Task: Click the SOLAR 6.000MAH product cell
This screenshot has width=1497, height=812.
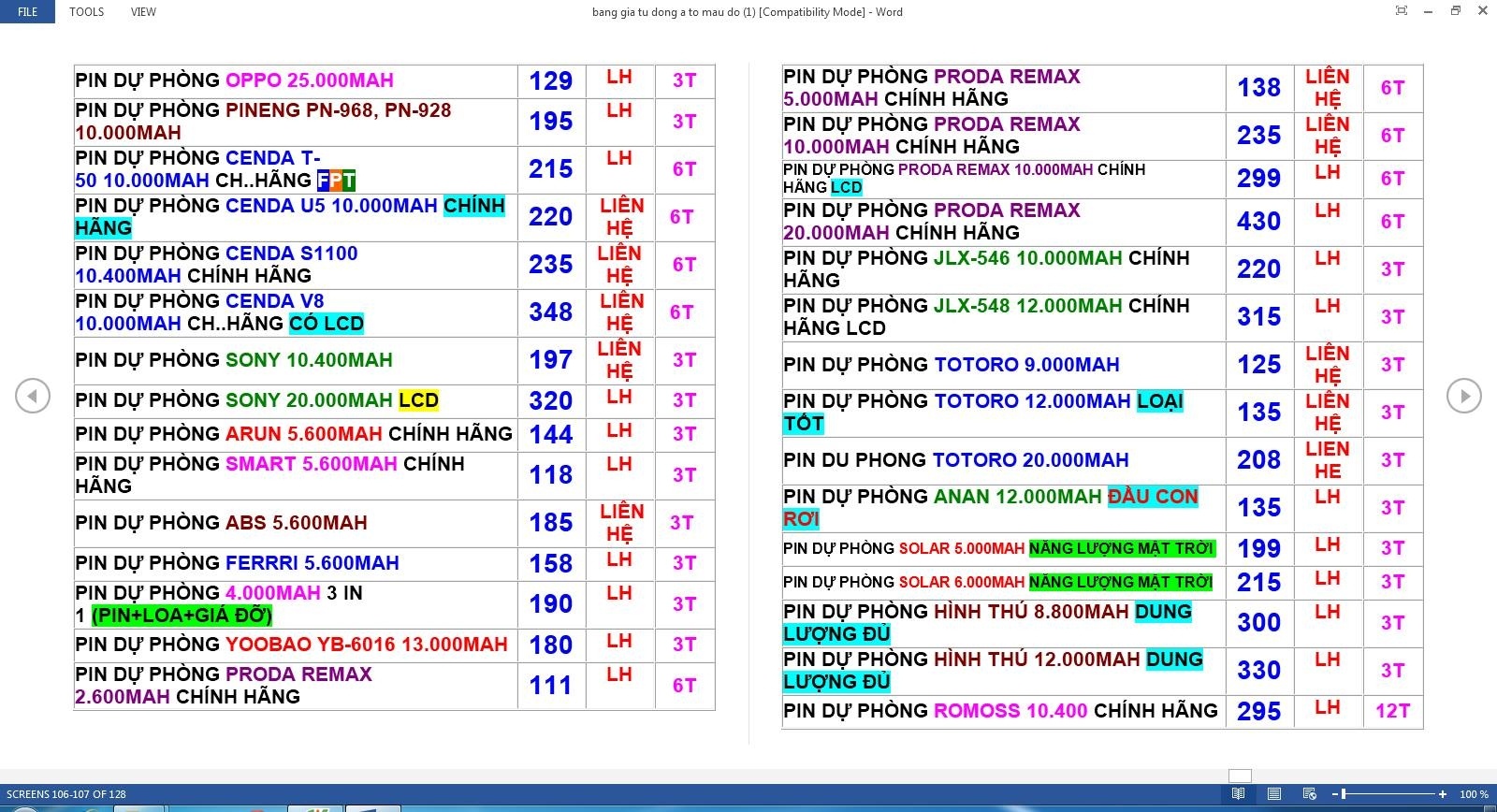Action: (x=1004, y=582)
